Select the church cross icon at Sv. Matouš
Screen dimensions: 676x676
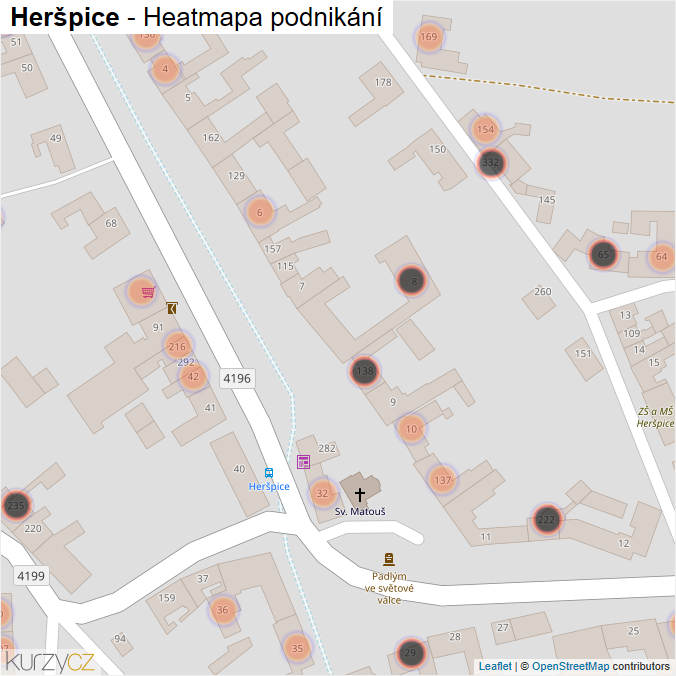[360, 494]
